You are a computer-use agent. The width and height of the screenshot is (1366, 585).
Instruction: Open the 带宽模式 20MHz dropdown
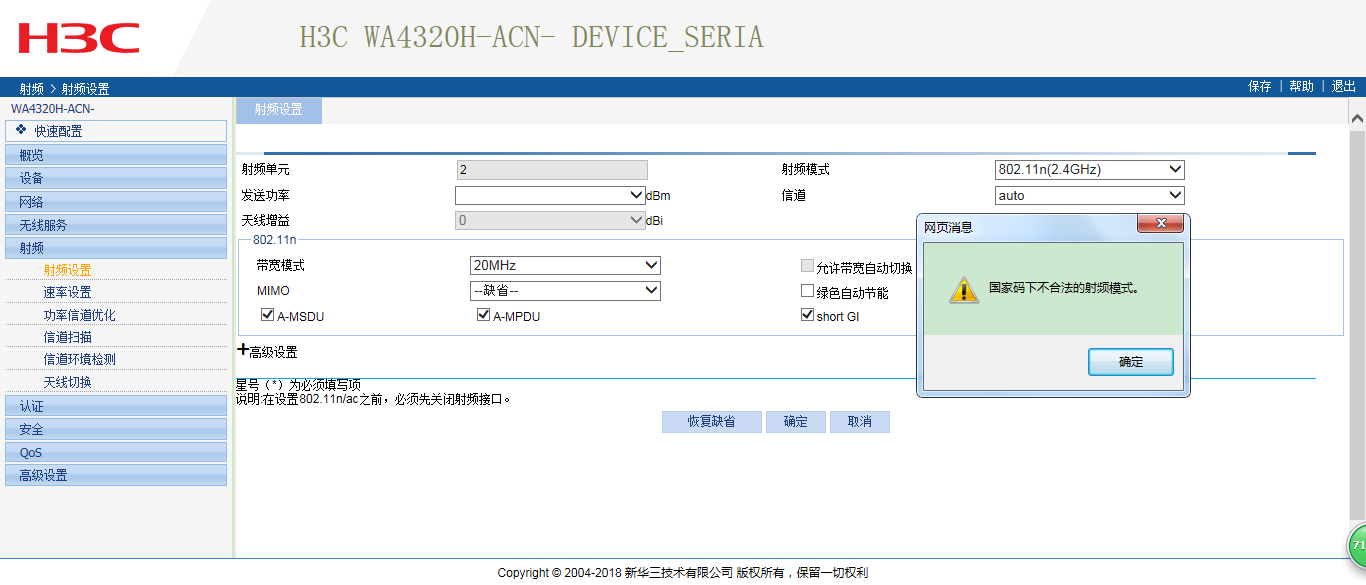tap(566, 265)
